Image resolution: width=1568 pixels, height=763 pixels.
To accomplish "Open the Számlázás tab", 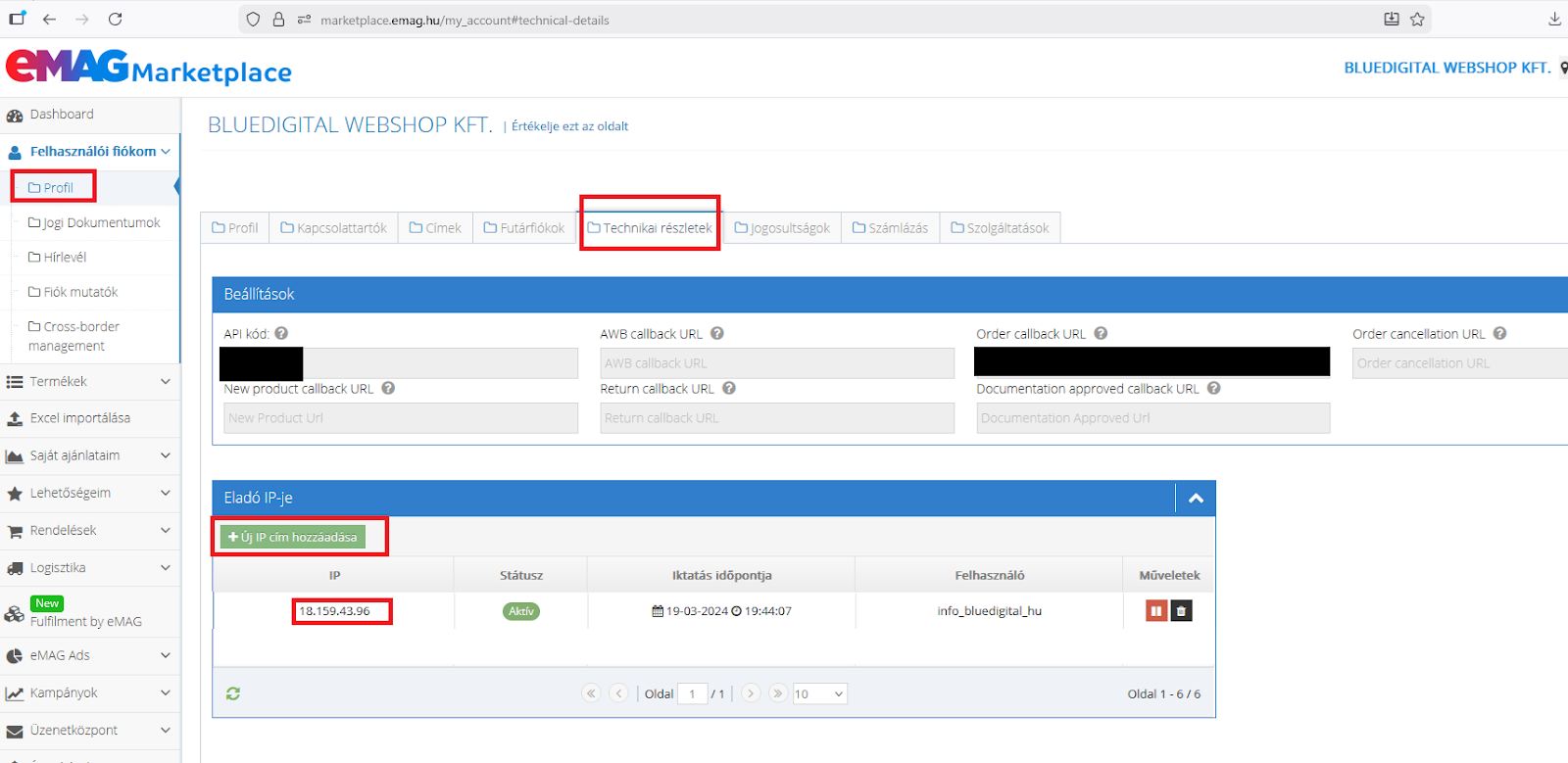I will (x=890, y=228).
